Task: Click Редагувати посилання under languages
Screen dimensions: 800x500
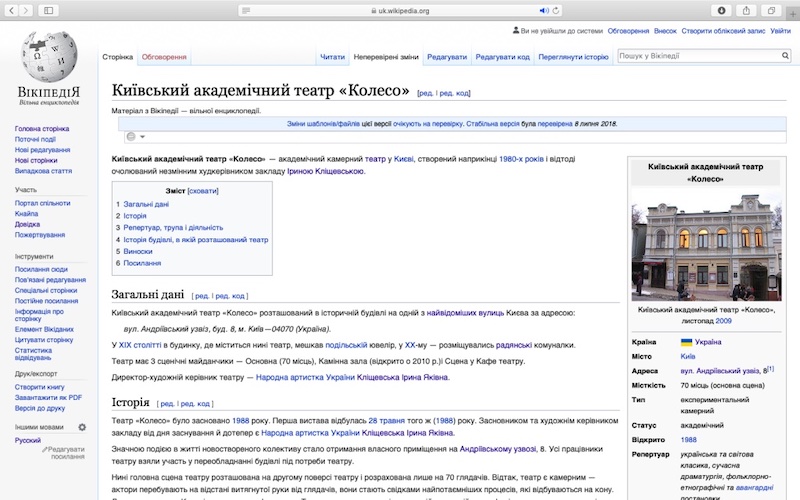Action: pos(64,453)
